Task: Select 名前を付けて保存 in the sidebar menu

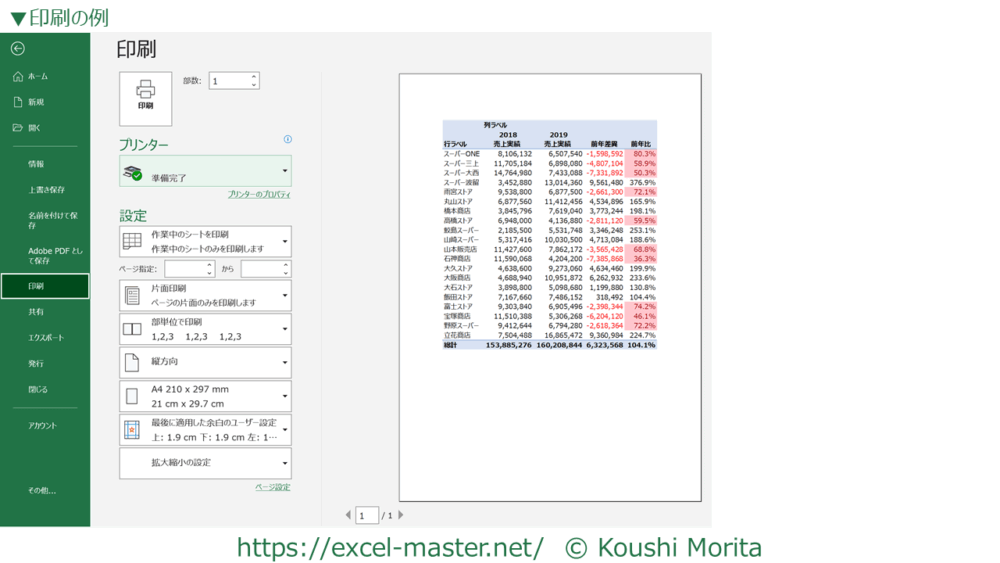Action: [x=52, y=221]
